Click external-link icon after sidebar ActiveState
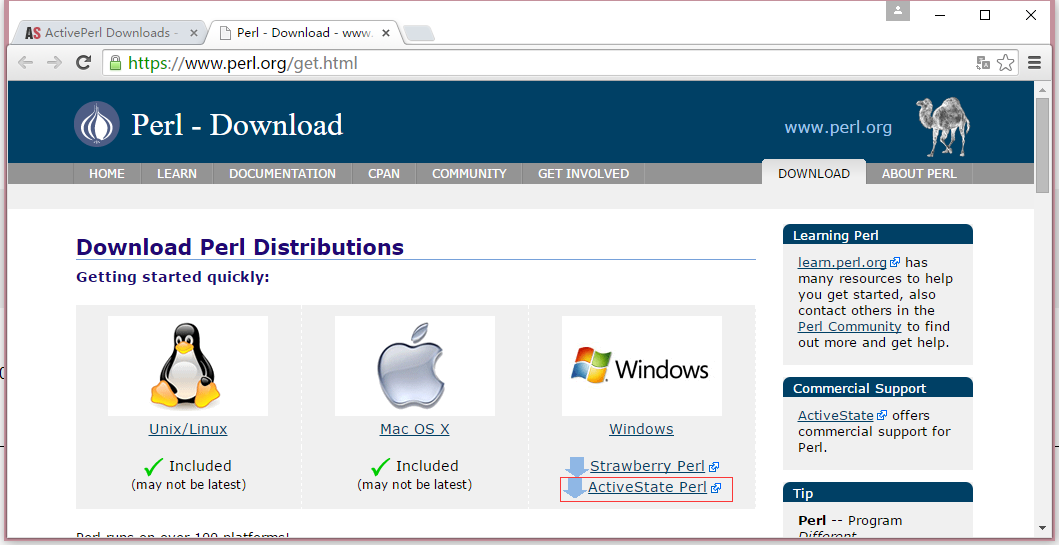 (882, 415)
